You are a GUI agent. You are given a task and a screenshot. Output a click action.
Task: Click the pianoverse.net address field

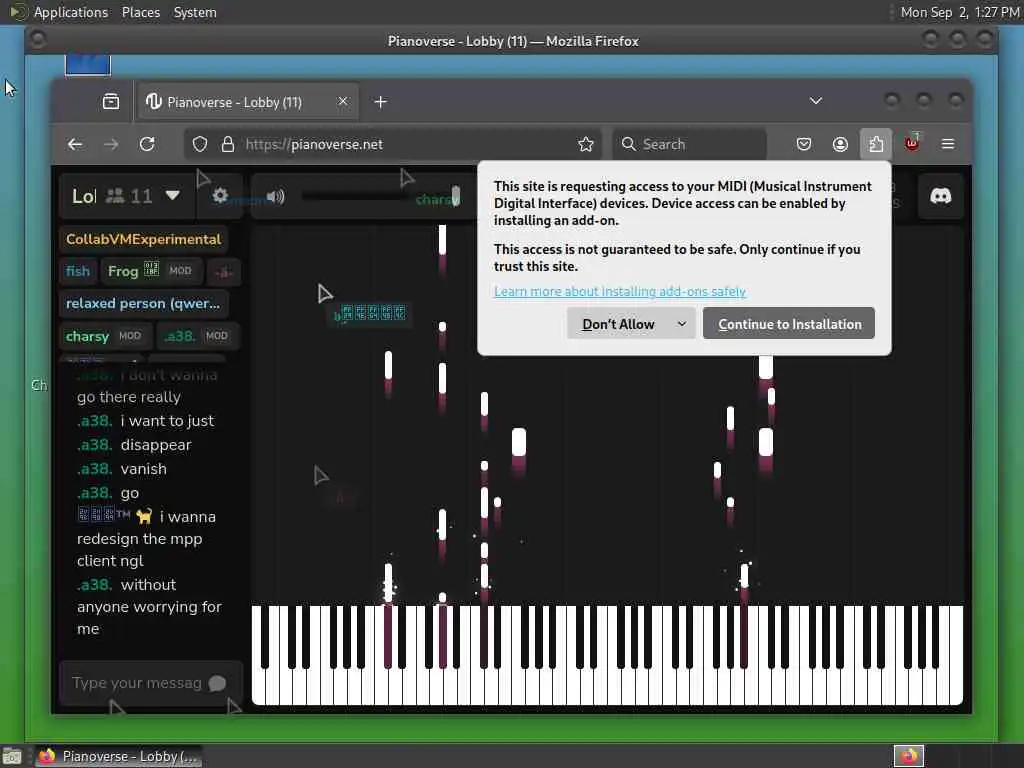(394, 144)
